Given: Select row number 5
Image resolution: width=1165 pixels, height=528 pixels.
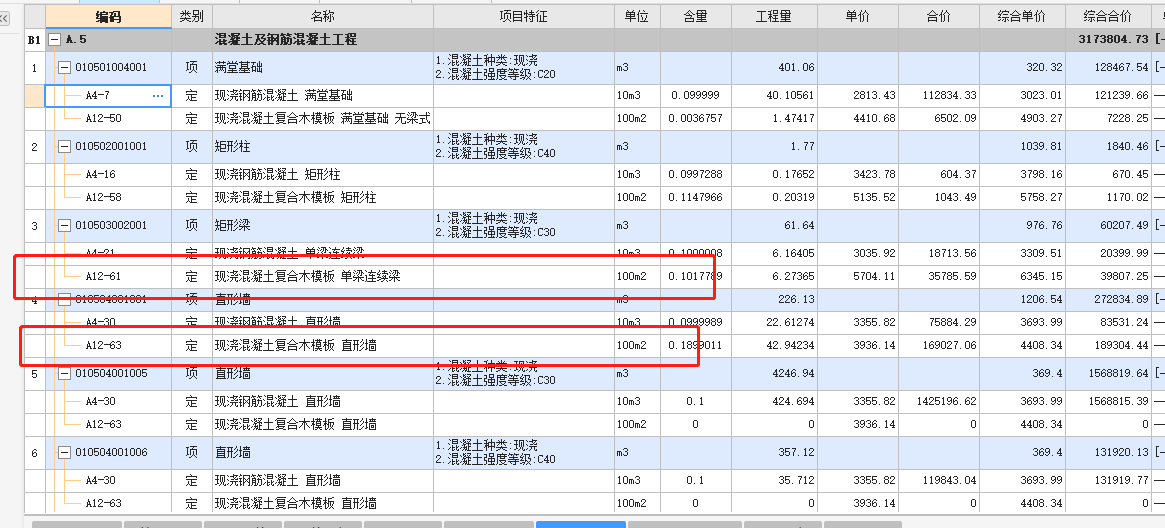Looking at the screenshot, I should (34, 373).
